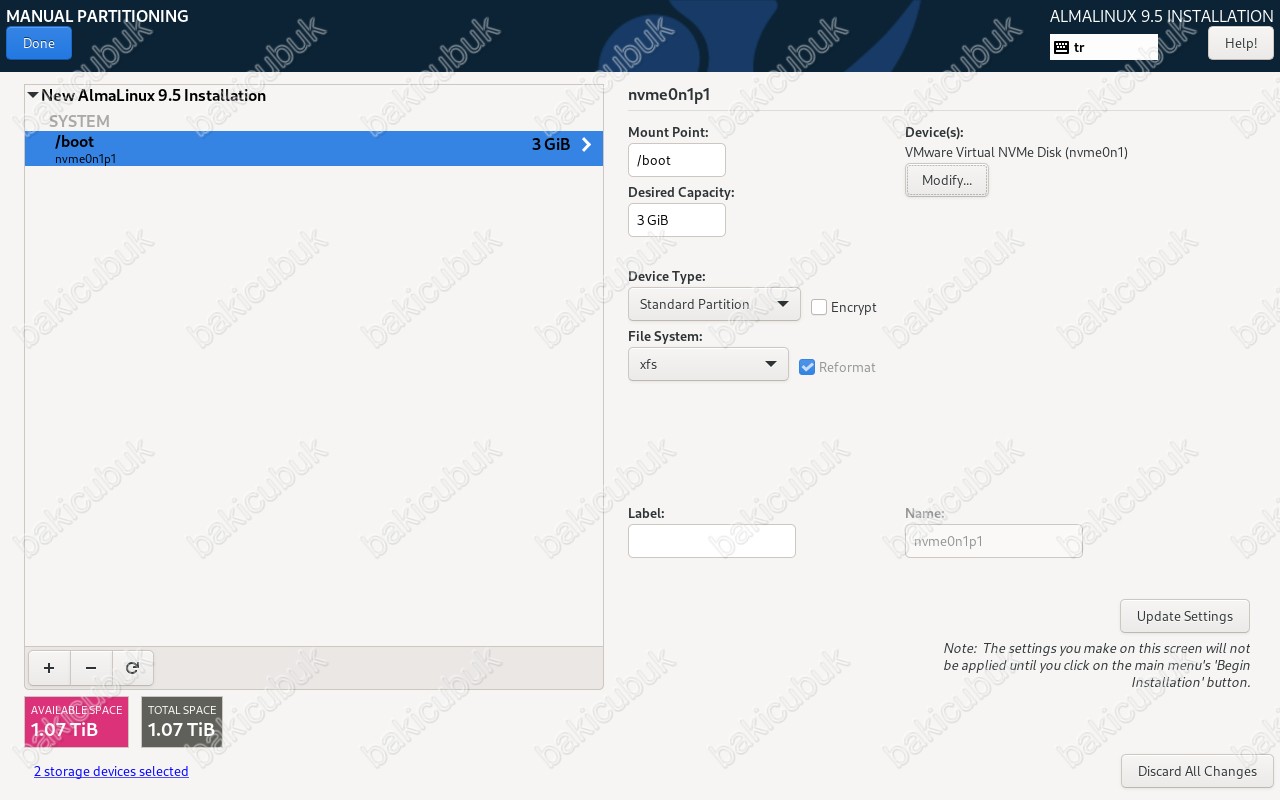The width and height of the screenshot is (1280, 800).
Task: Open the File System xfs dropdown
Action: 708,364
